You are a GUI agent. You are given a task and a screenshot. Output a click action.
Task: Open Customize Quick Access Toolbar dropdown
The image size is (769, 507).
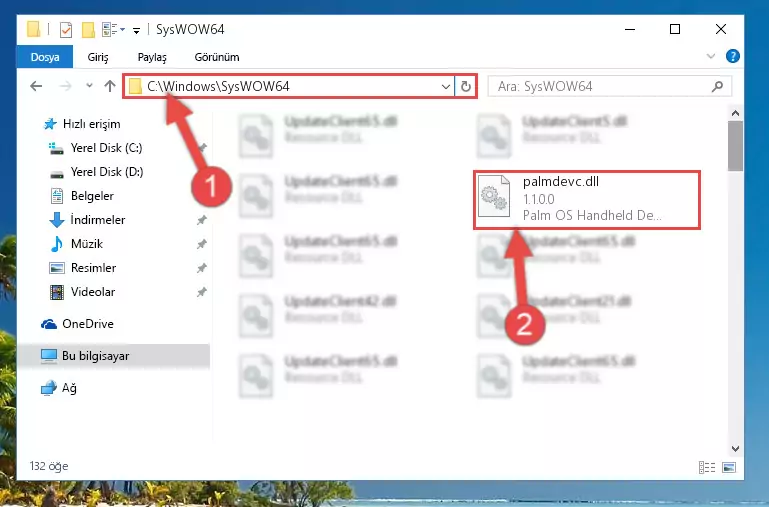[x=136, y=30]
